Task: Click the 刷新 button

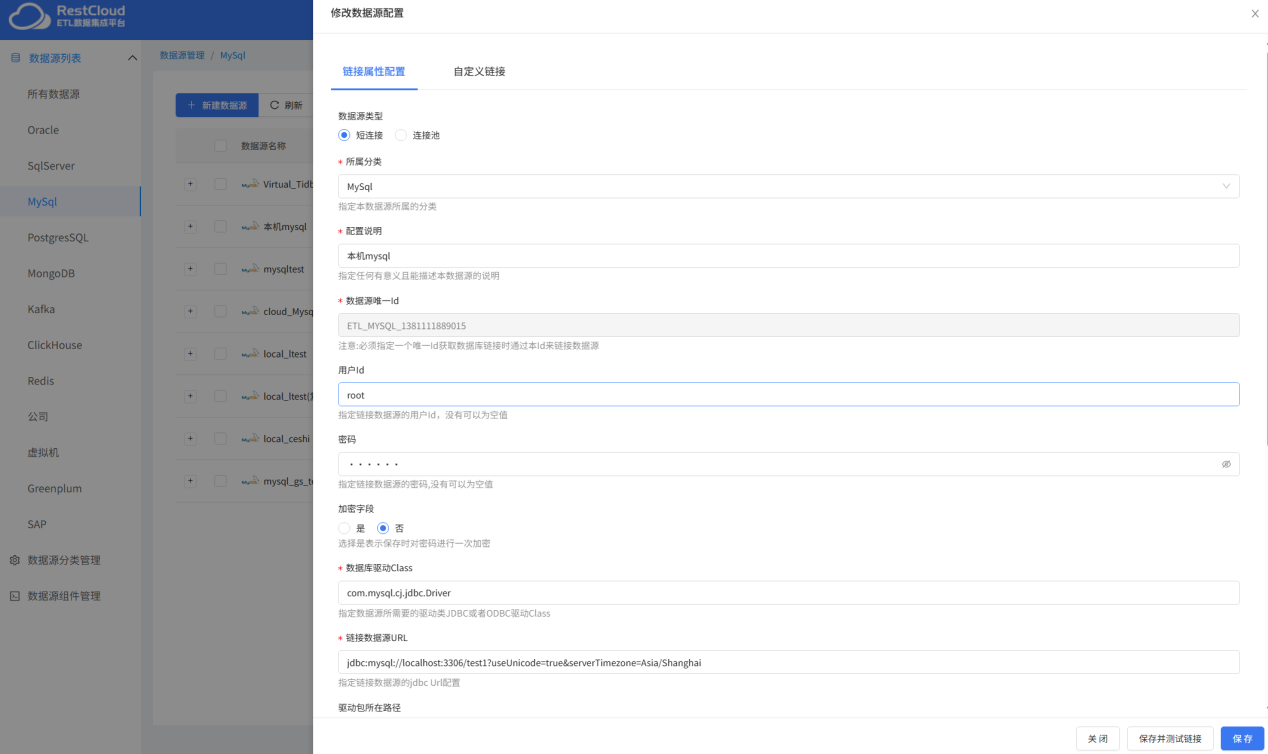Action: 286,105
